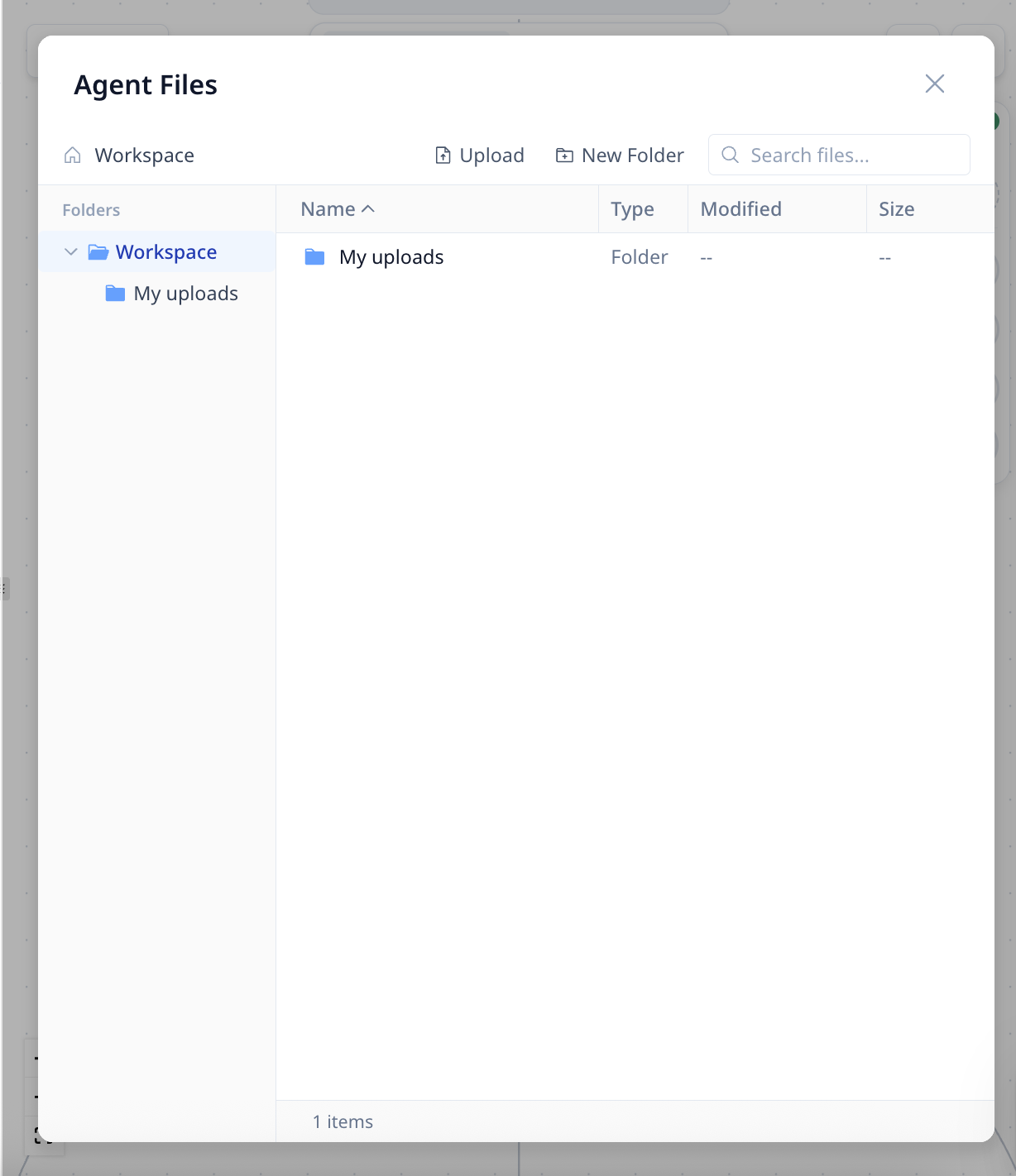Viewport: 1016px width, 1176px height.
Task: Sort files by Modified column
Action: 740,209
